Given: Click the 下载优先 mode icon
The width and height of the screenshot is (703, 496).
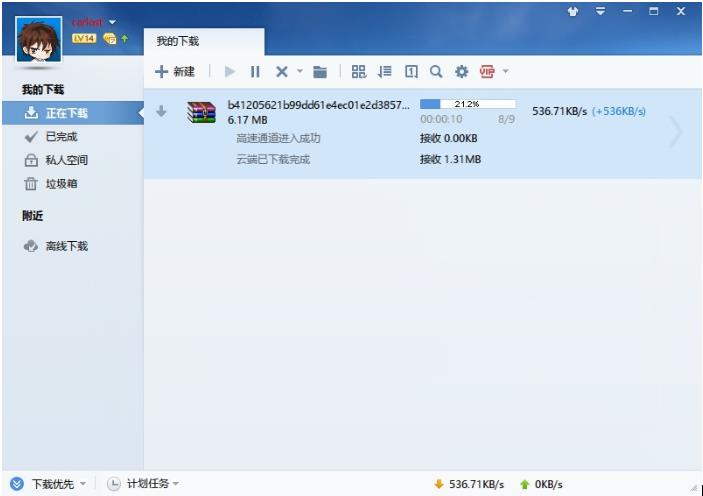Looking at the screenshot, I should pos(17,484).
